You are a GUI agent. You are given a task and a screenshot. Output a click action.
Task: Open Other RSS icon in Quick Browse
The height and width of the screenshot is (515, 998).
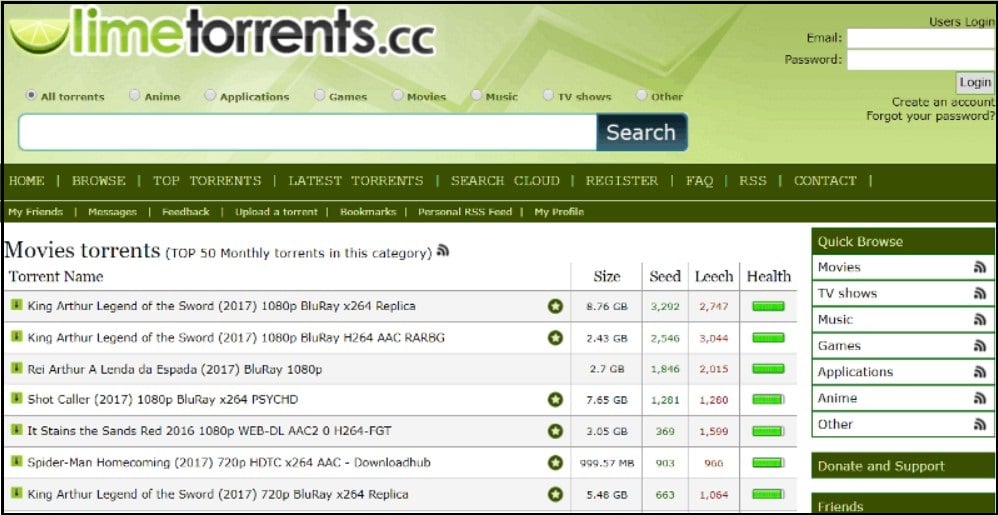tap(980, 425)
